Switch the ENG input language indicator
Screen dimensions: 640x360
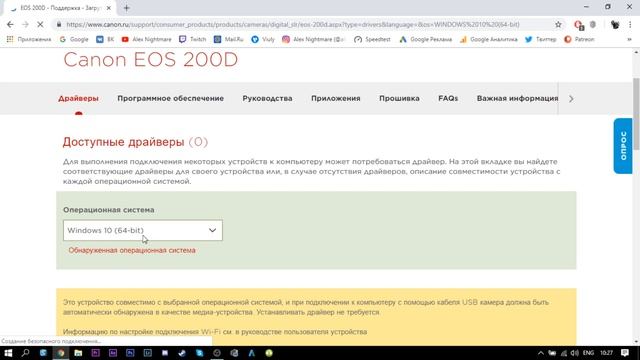(x=588, y=353)
